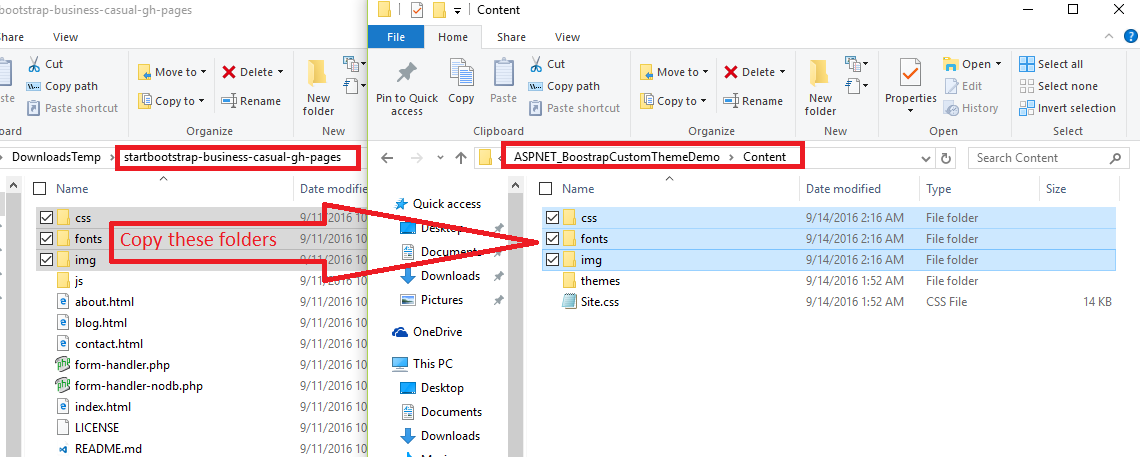The width and height of the screenshot is (1140, 457).
Task: Click Select all in the Select group
Action: tap(1051, 64)
